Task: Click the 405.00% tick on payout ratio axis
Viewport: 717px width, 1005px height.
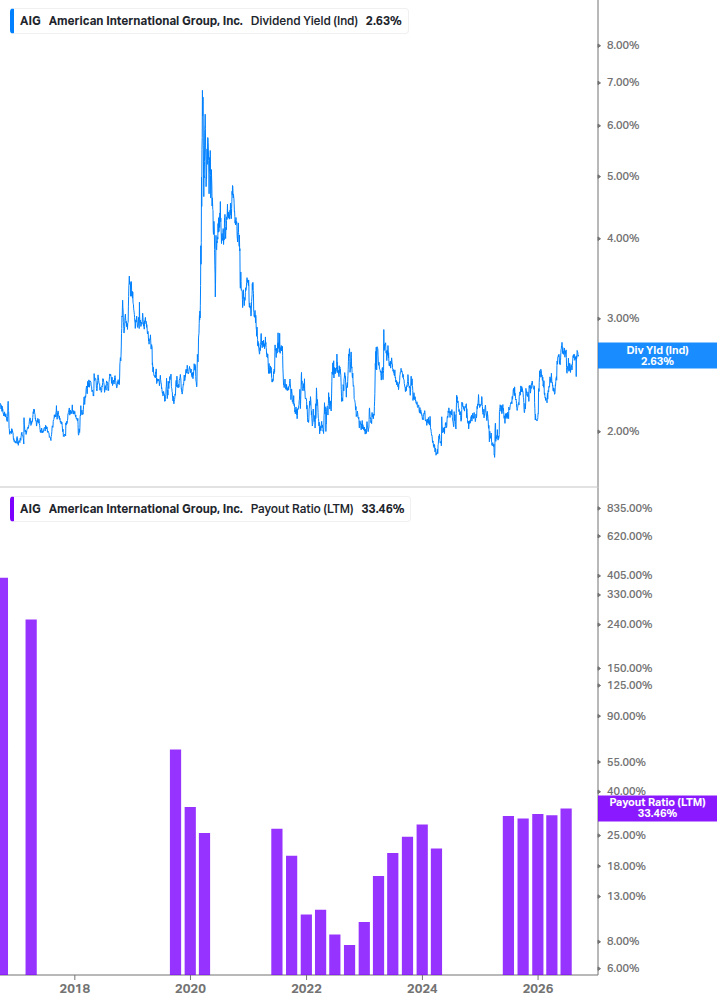Action: click(x=629, y=576)
